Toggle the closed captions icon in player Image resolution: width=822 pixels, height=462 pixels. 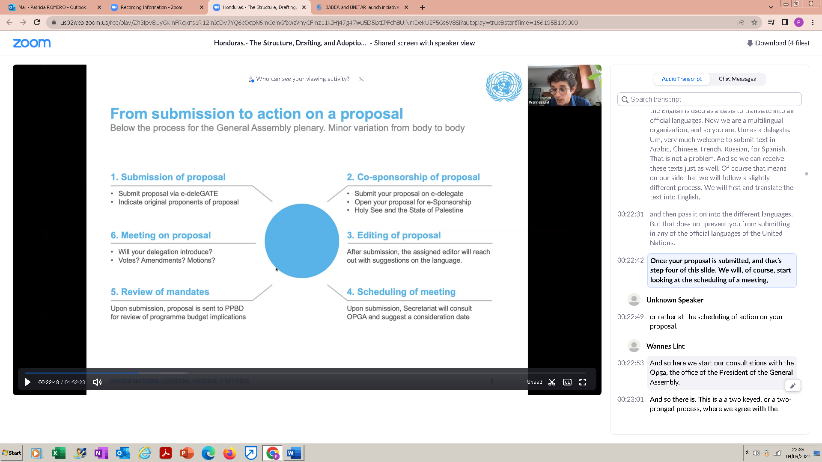[568, 382]
